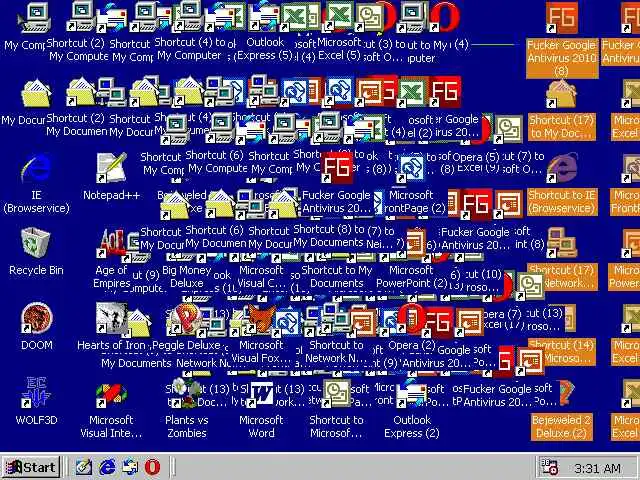Select the Recycle Bin icon

pos(36,243)
